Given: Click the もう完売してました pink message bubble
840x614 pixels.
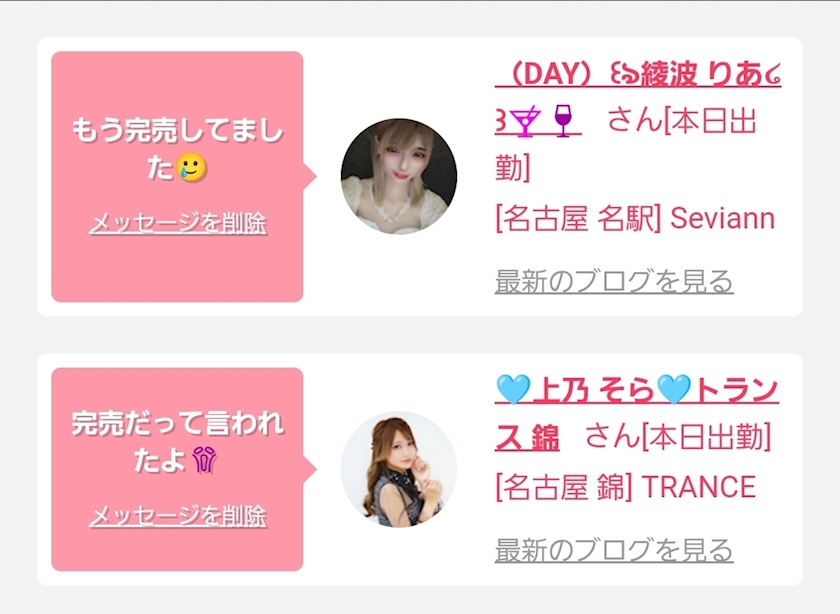Looking at the screenshot, I should point(177,177).
